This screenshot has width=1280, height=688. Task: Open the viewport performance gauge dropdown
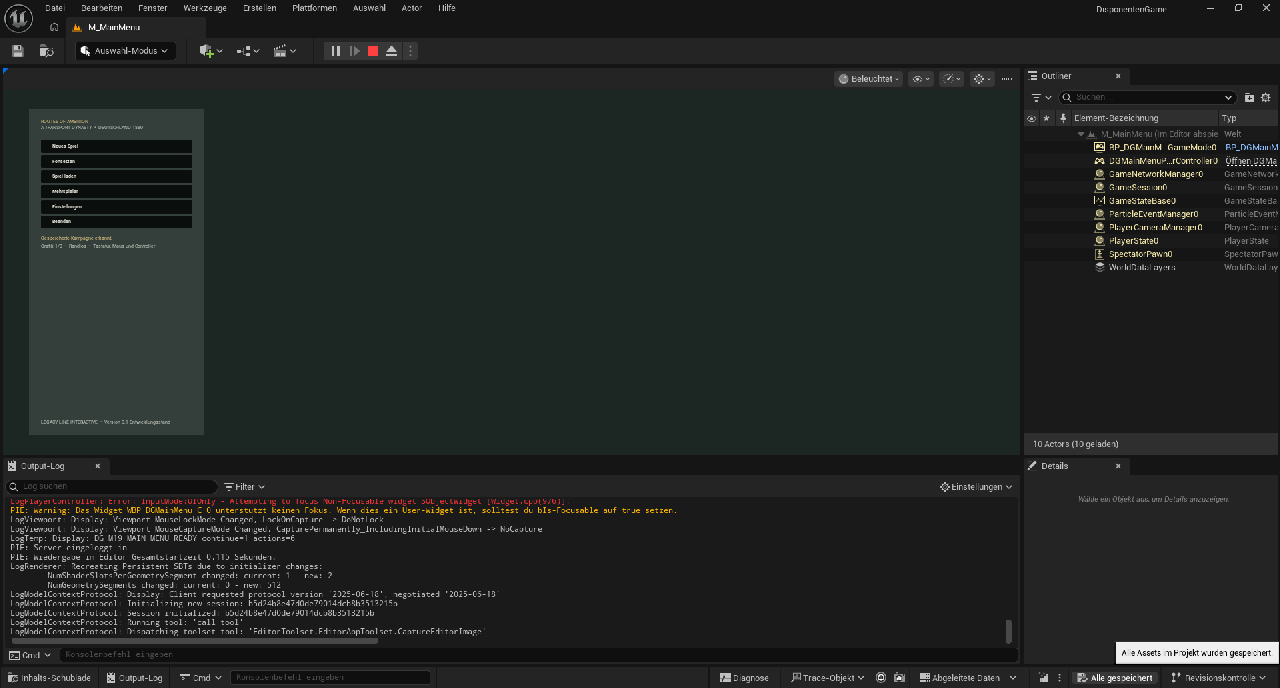tap(952, 78)
